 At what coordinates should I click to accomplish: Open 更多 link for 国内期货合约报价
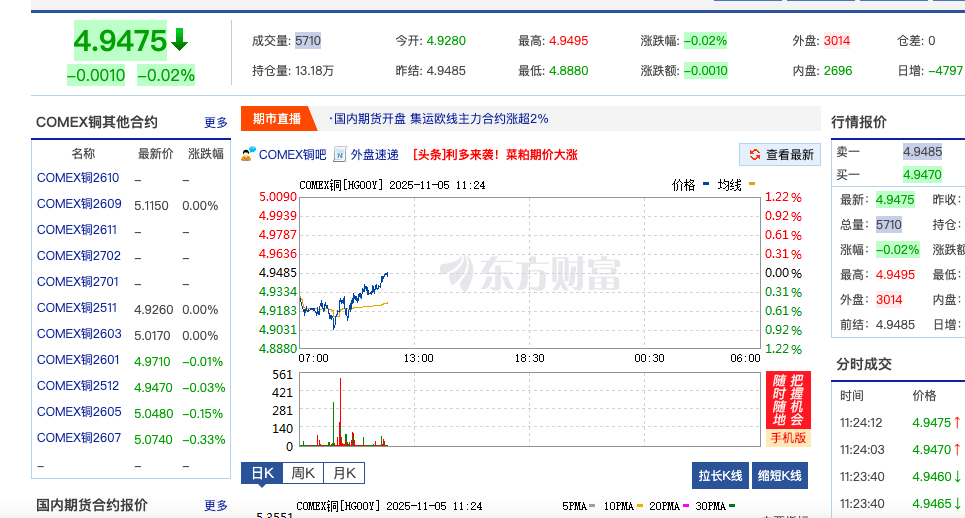tap(216, 505)
